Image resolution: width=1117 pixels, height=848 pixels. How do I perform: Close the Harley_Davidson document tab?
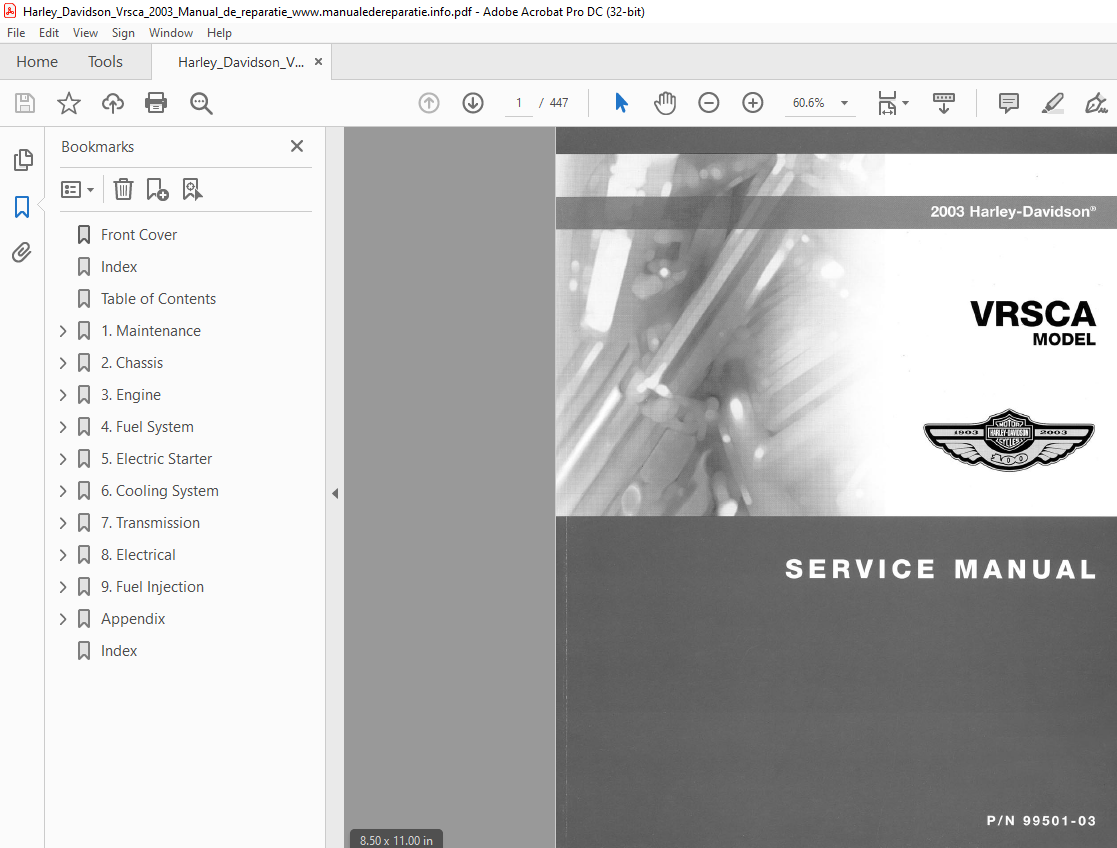tap(318, 62)
